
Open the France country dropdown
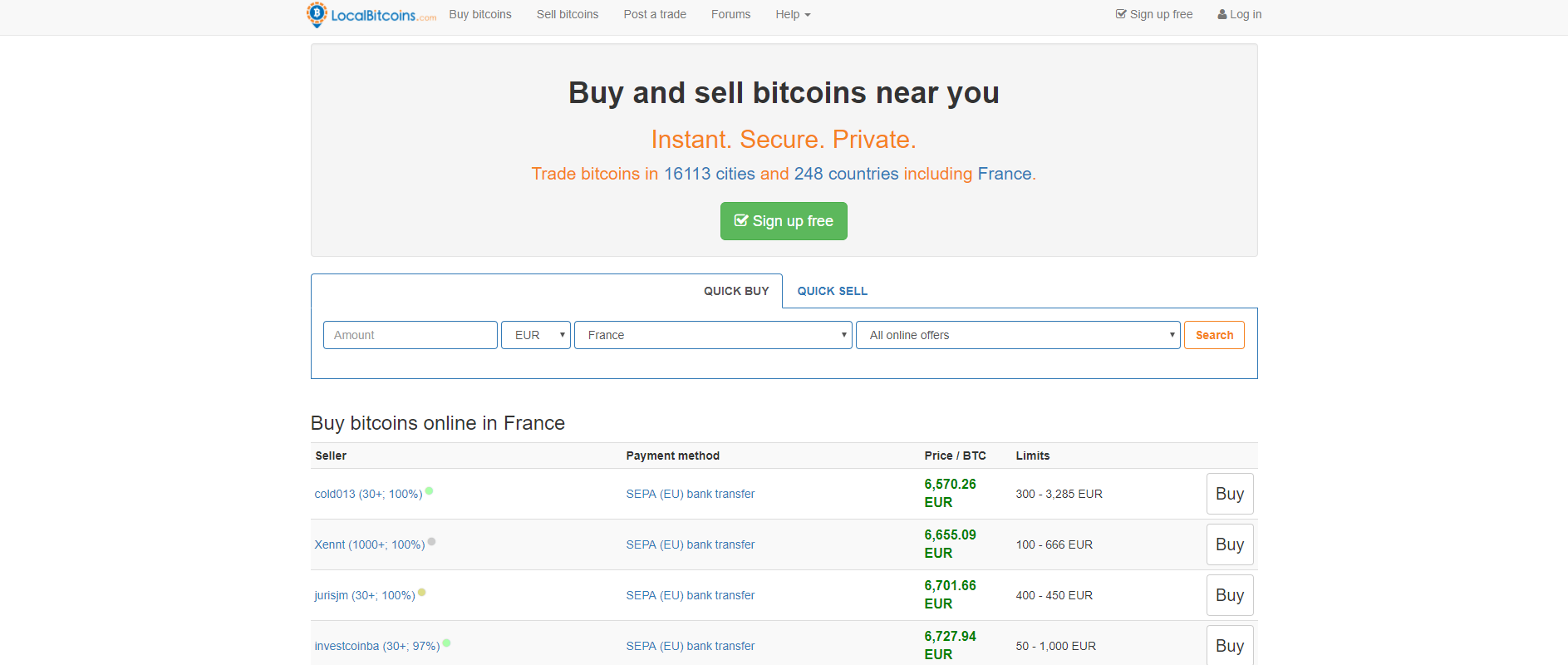[x=713, y=335]
